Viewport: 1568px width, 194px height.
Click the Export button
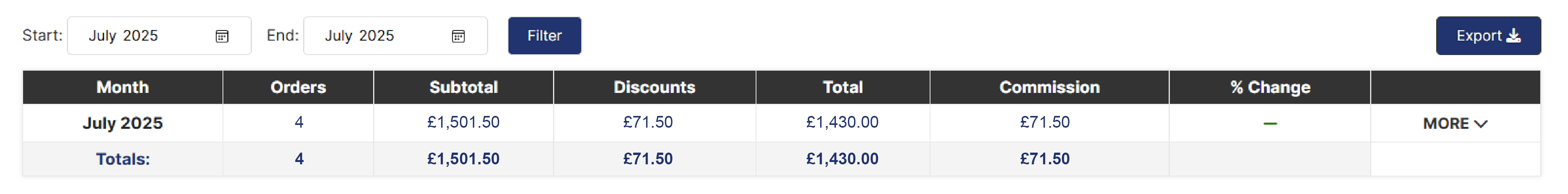point(1488,36)
